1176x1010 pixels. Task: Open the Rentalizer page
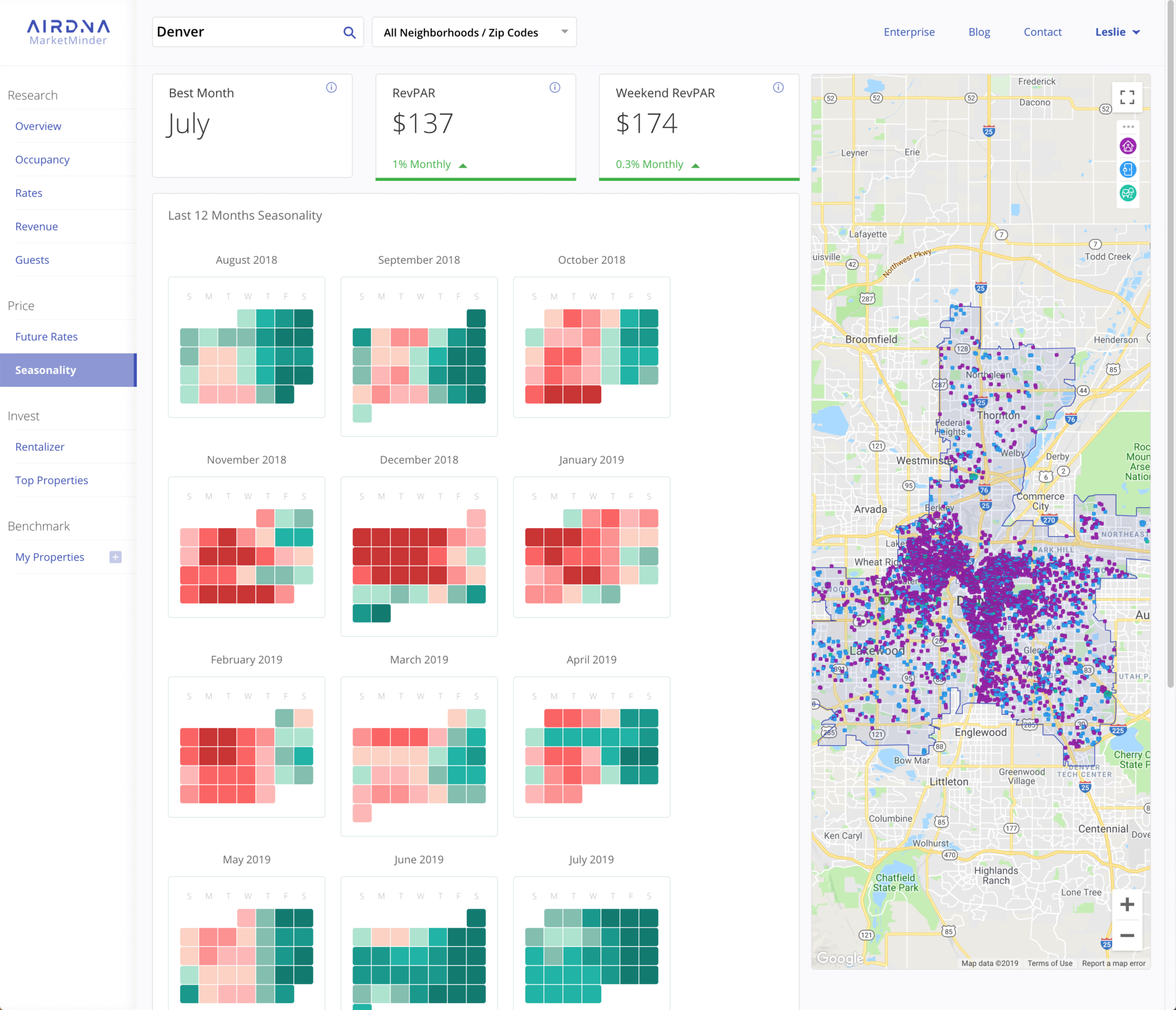40,447
